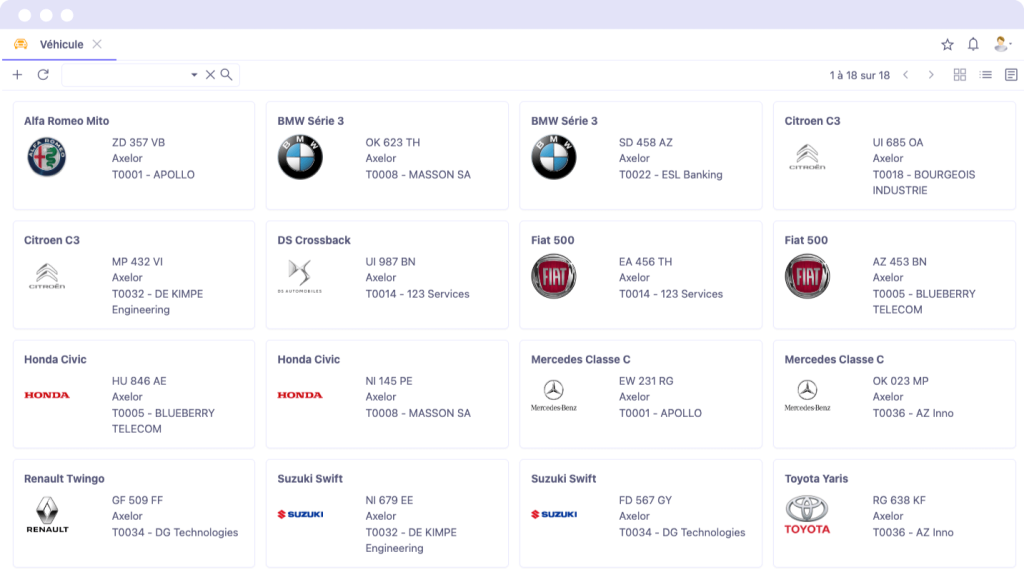Click Fiat logo on EA 456 TH card
This screenshot has width=1024, height=577.
[x=554, y=277]
